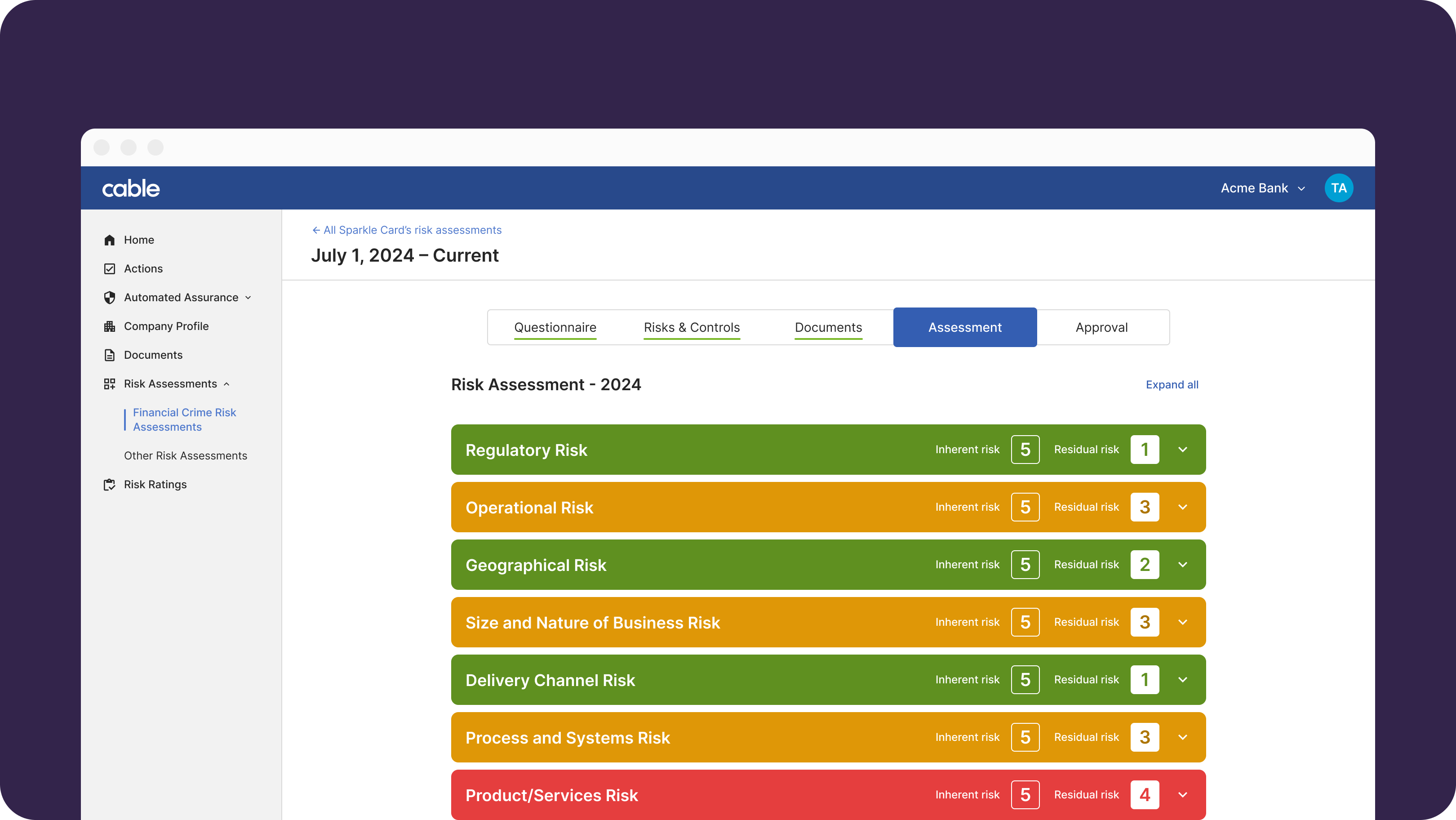Open the TA user avatar
This screenshot has width=1456, height=820.
(1338, 188)
